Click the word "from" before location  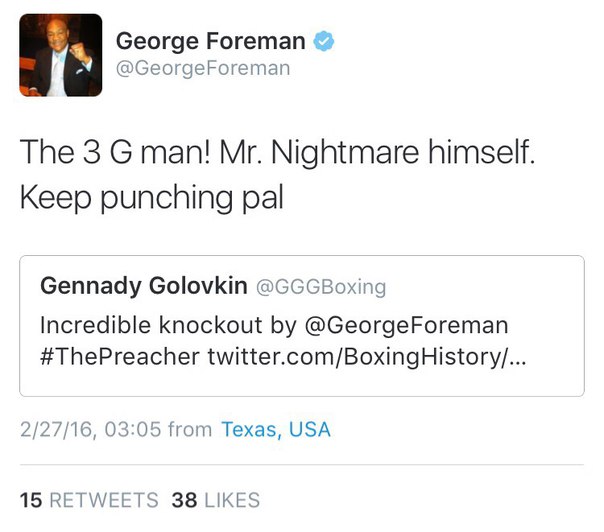point(189,429)
